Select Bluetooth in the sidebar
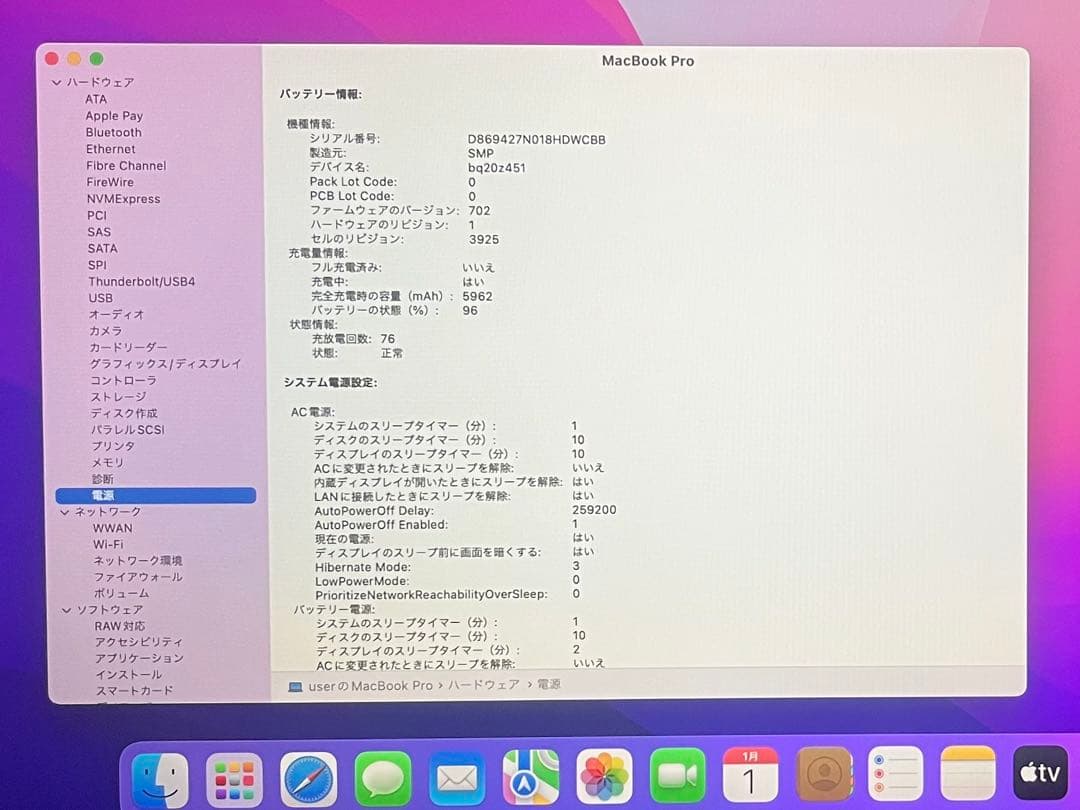This screenshot has height=810, width=1080. point(113,132)
